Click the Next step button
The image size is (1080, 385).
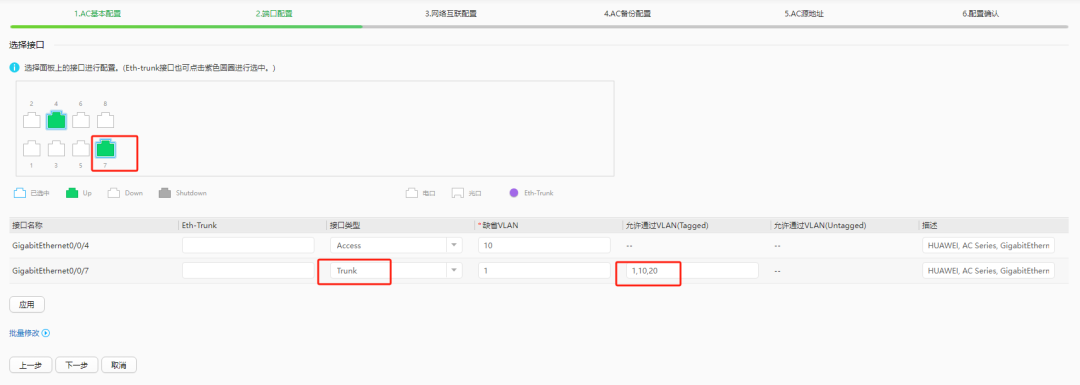tap(76, 365)
